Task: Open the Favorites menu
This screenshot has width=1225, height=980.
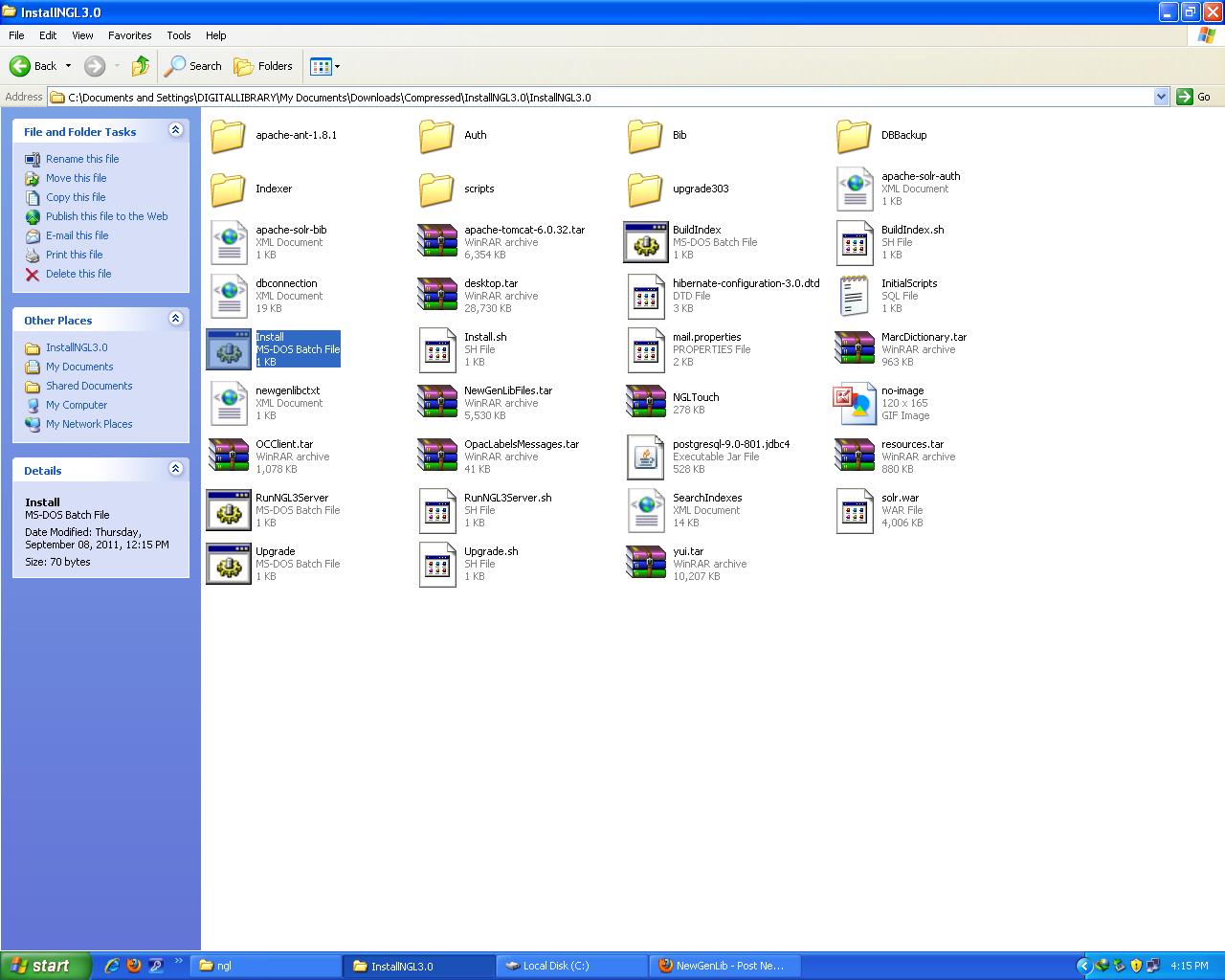Action: click(129, 35)
